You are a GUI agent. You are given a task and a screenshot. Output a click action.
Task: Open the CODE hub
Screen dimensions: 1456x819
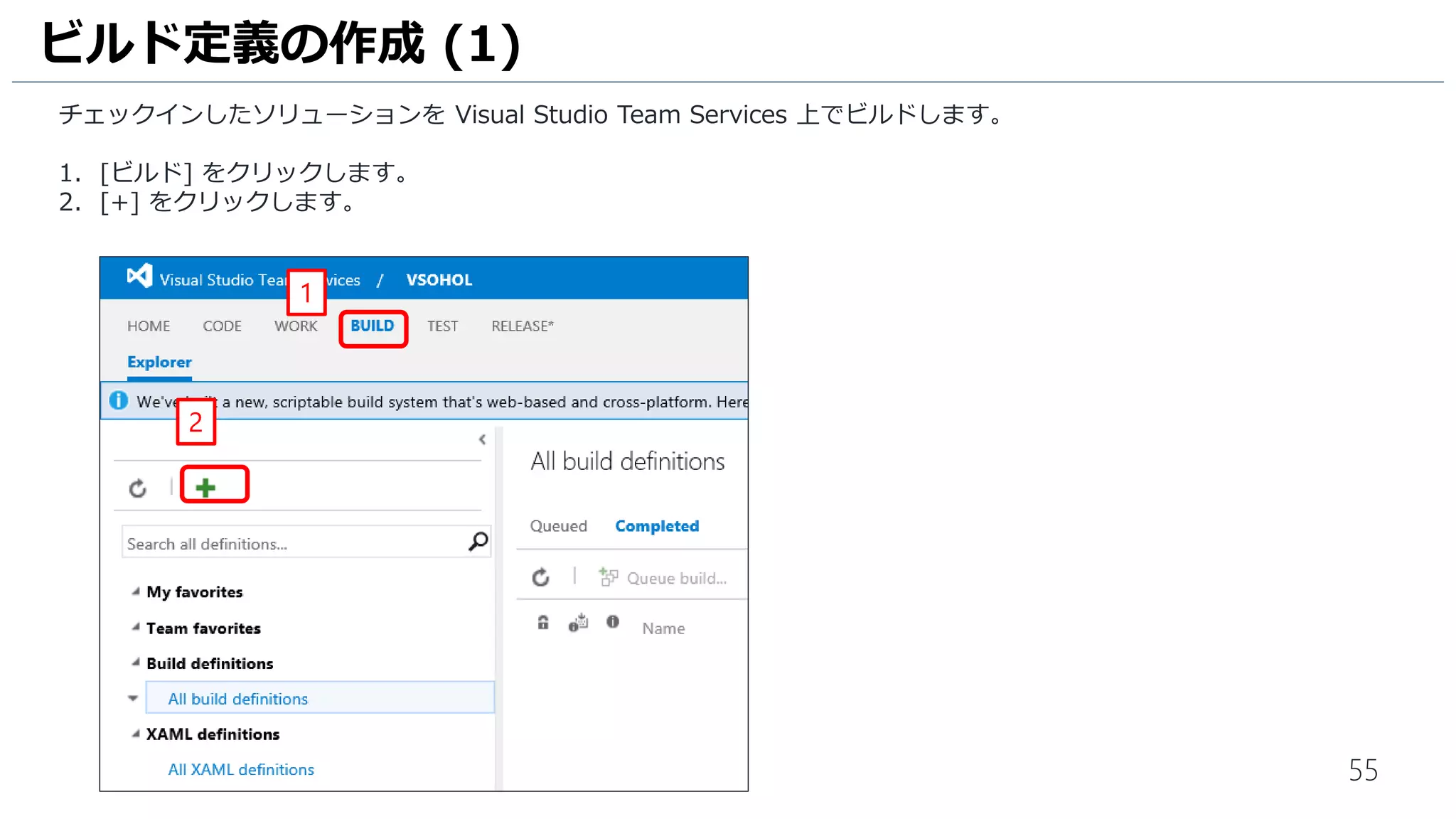pos(223,326)
